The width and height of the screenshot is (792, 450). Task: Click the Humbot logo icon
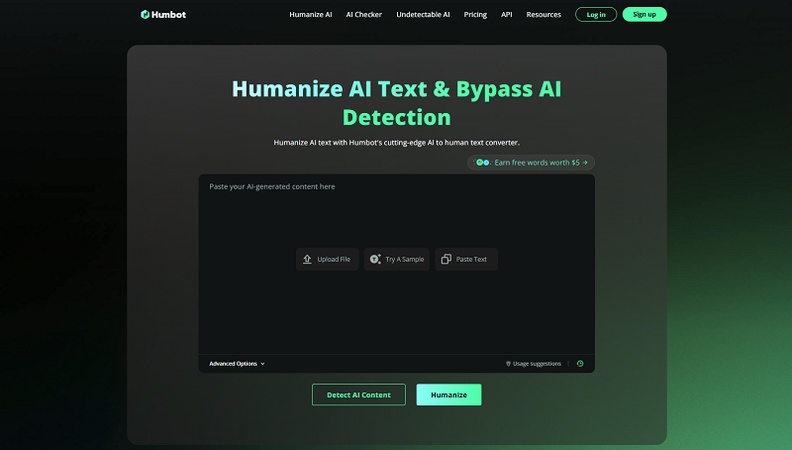pos(145,15)
